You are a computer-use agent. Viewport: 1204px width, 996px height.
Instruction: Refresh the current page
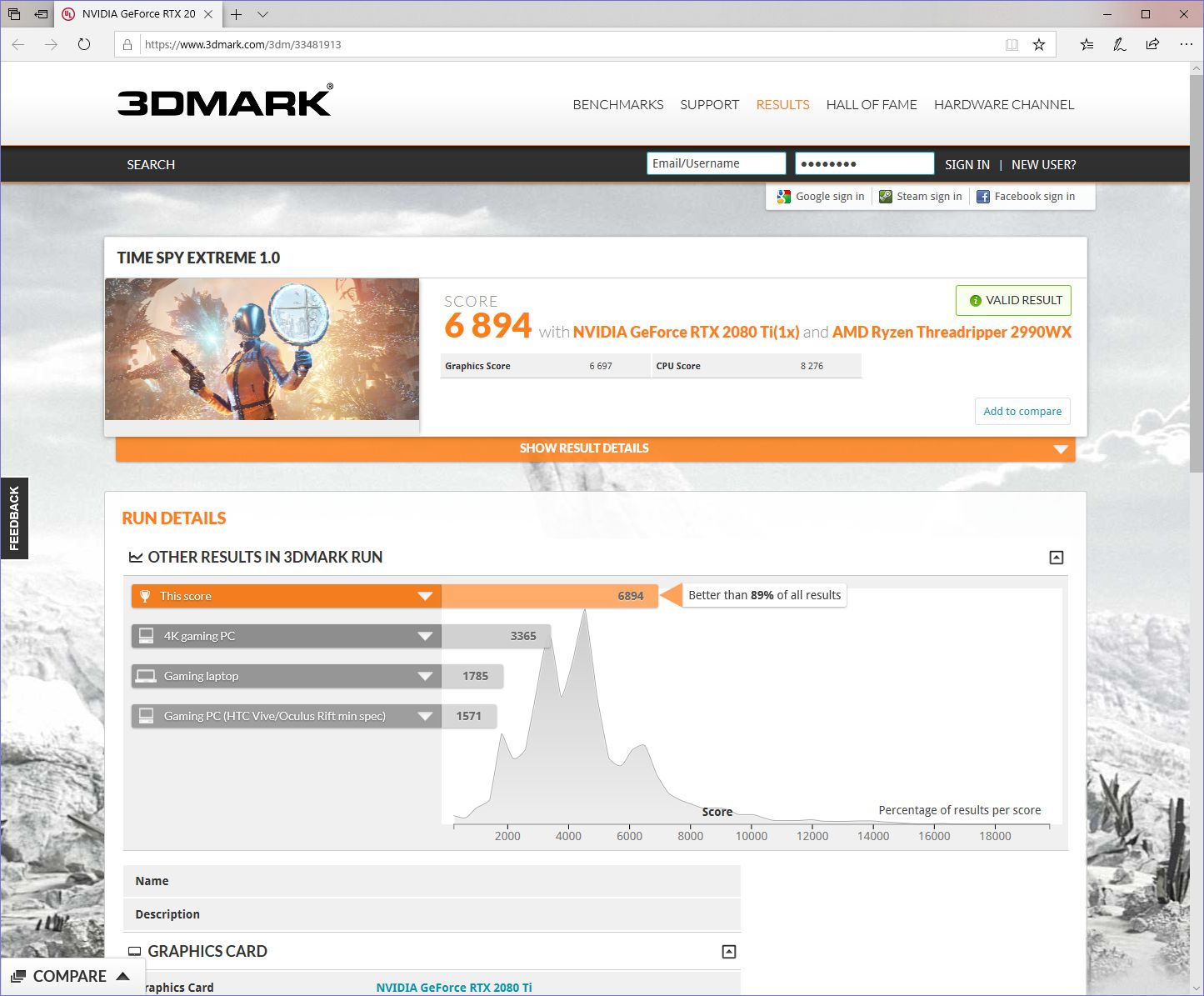coord(84,44)
